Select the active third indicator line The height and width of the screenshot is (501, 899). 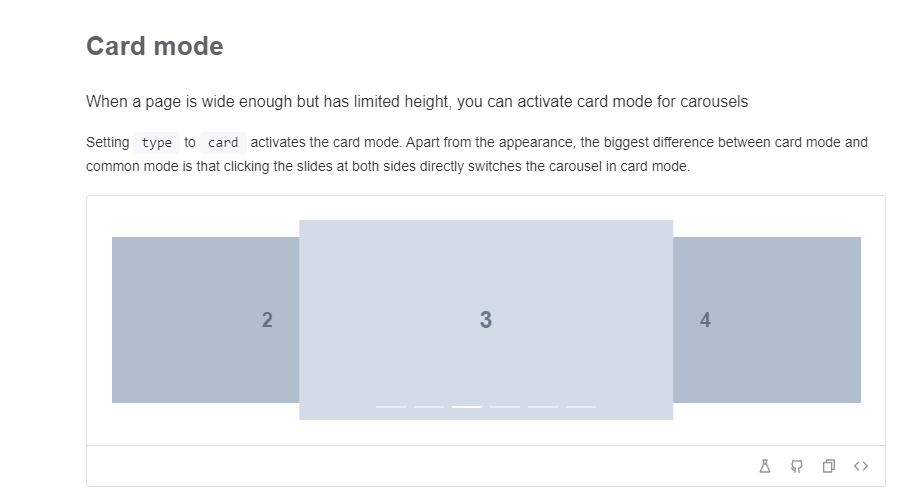coord(467,406)
